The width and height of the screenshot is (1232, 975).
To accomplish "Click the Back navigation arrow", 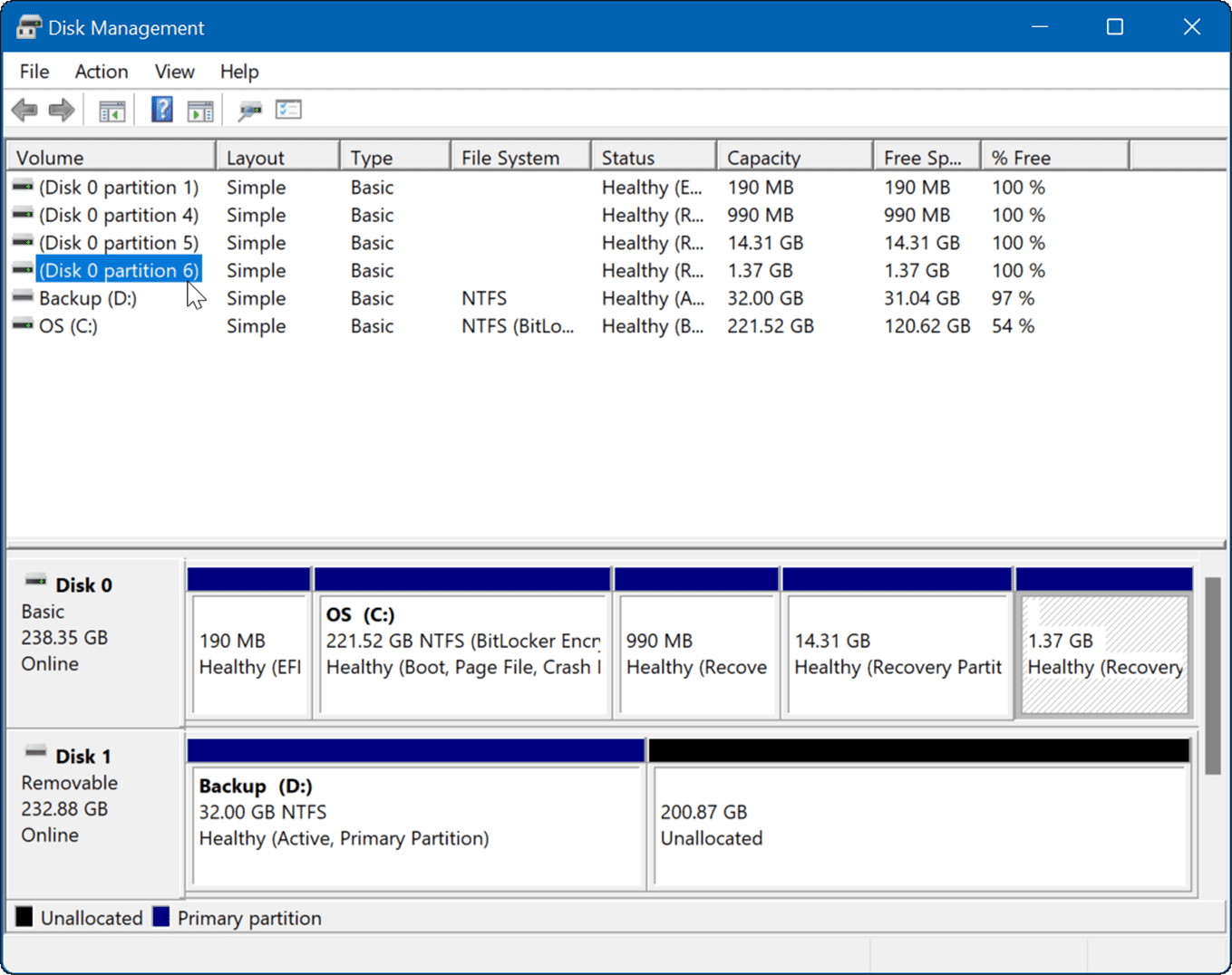I will click(24, 109).
